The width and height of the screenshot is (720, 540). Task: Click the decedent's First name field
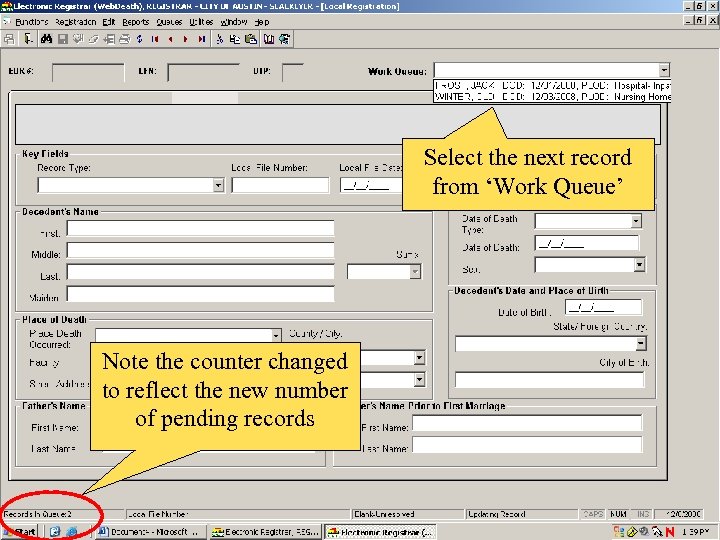click(x=201, y=228)
